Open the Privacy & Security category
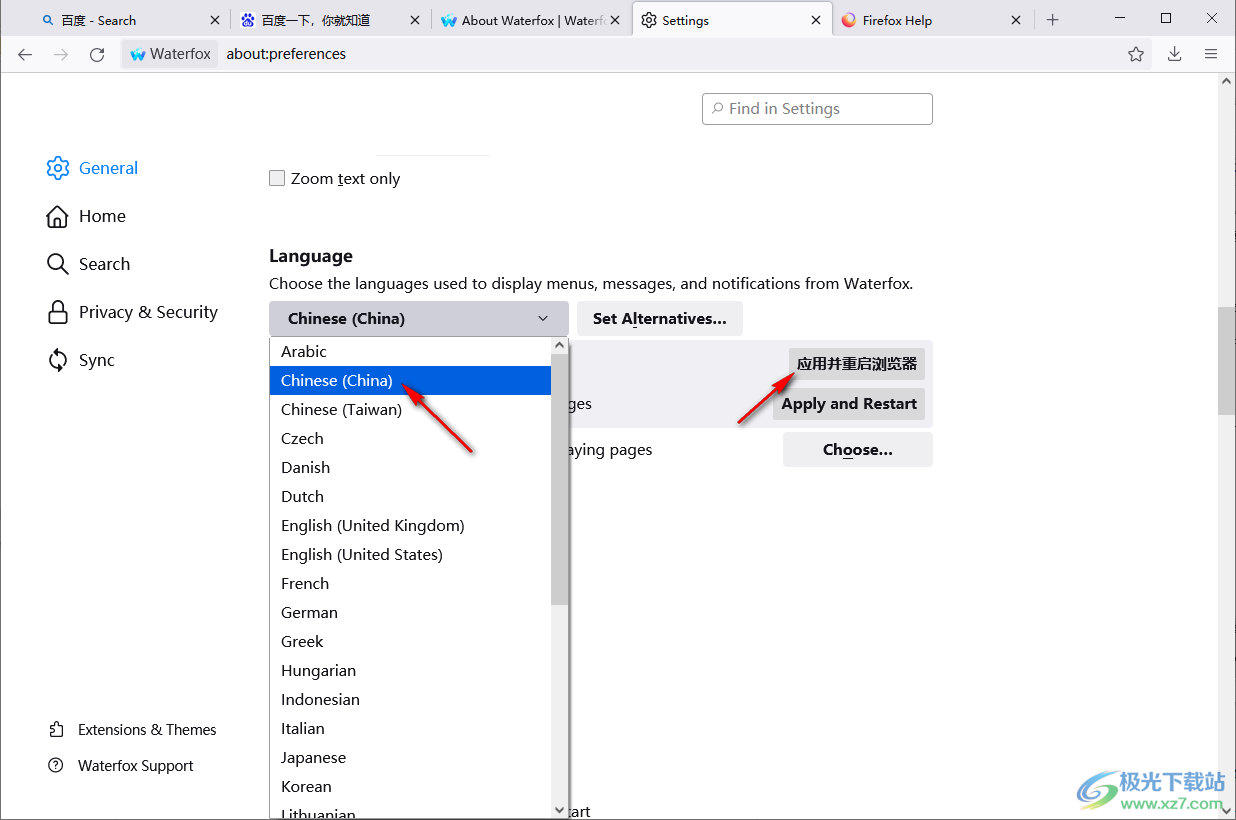This screenshot has width=1236, height=820. click(133, 312)
